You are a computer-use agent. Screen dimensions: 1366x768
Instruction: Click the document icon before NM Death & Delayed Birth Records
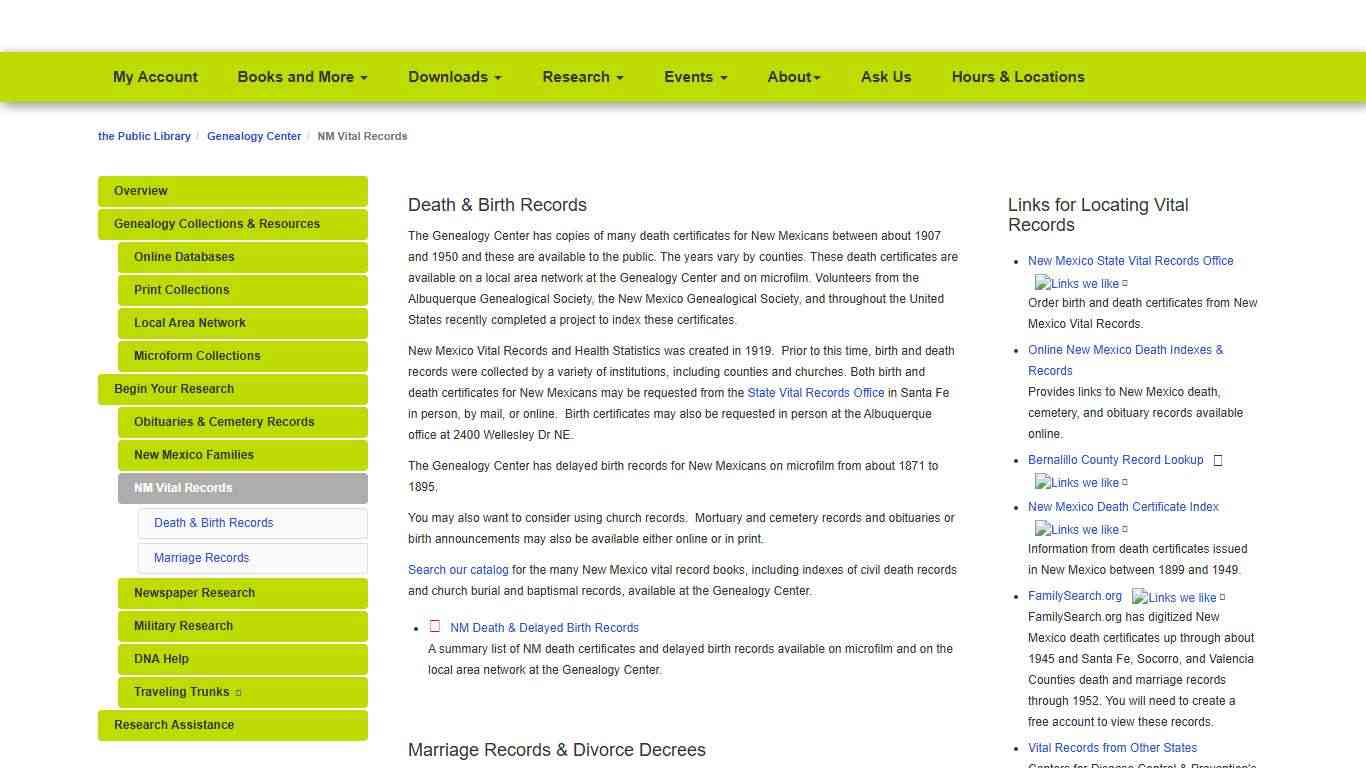435,625
